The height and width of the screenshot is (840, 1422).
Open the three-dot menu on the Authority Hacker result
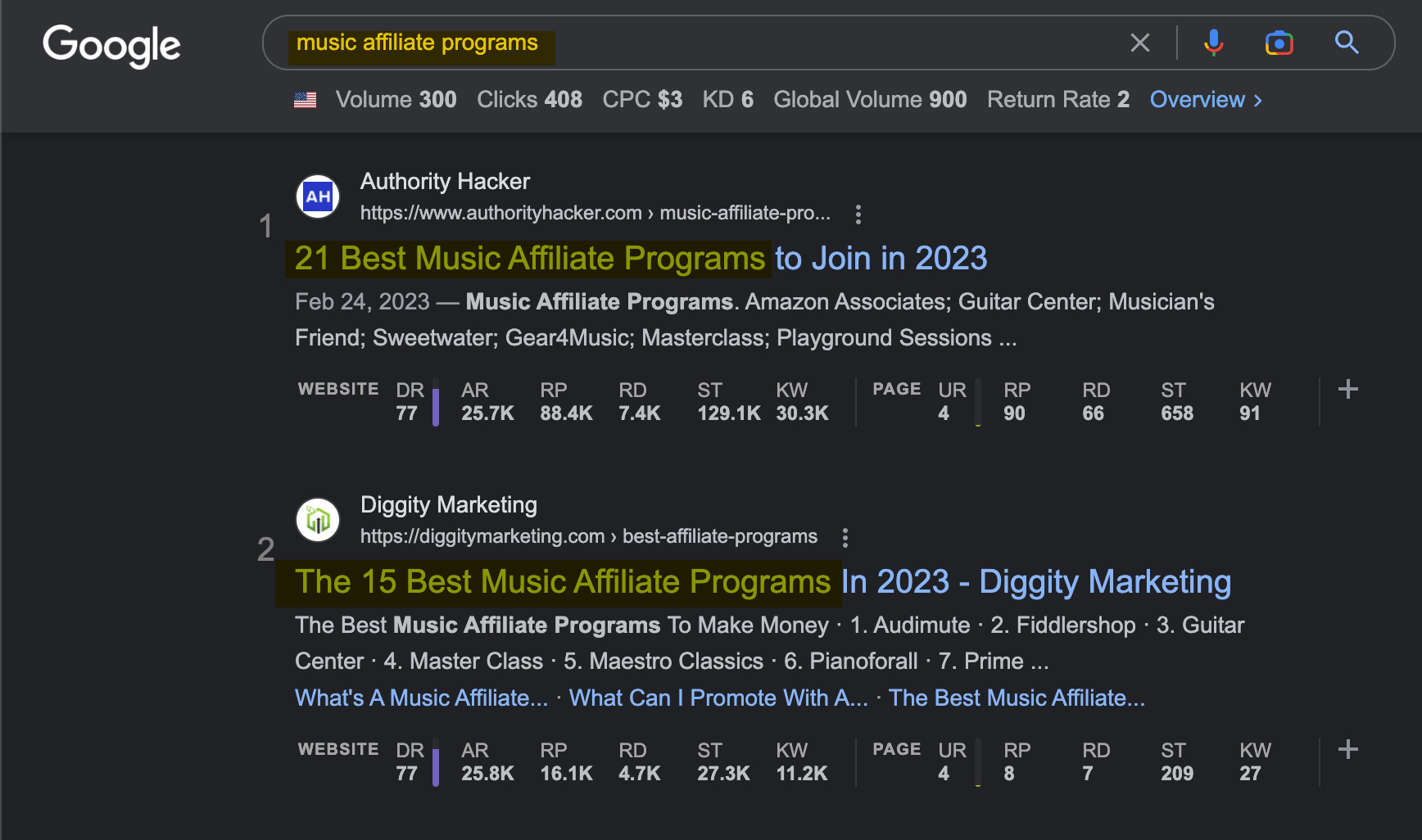(858, 214)
